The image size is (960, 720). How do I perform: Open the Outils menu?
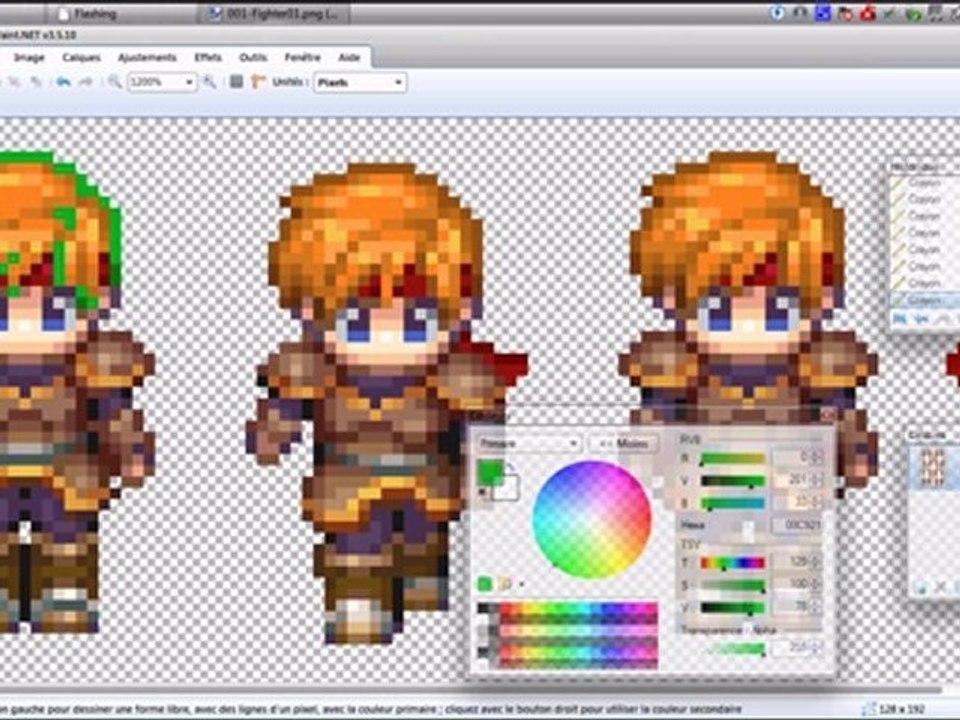253,57
